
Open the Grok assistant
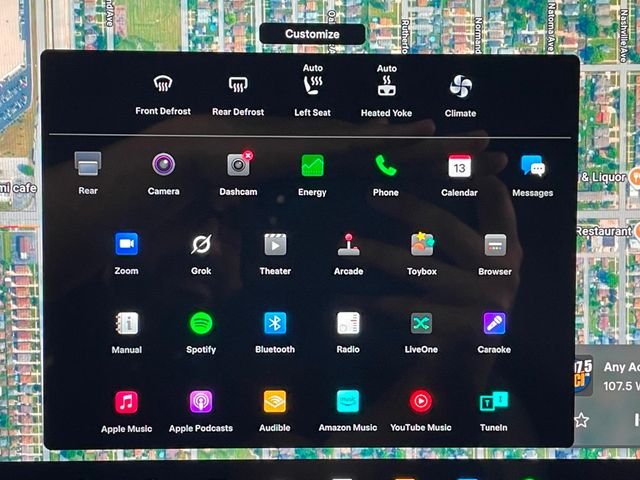pos(201,244)
